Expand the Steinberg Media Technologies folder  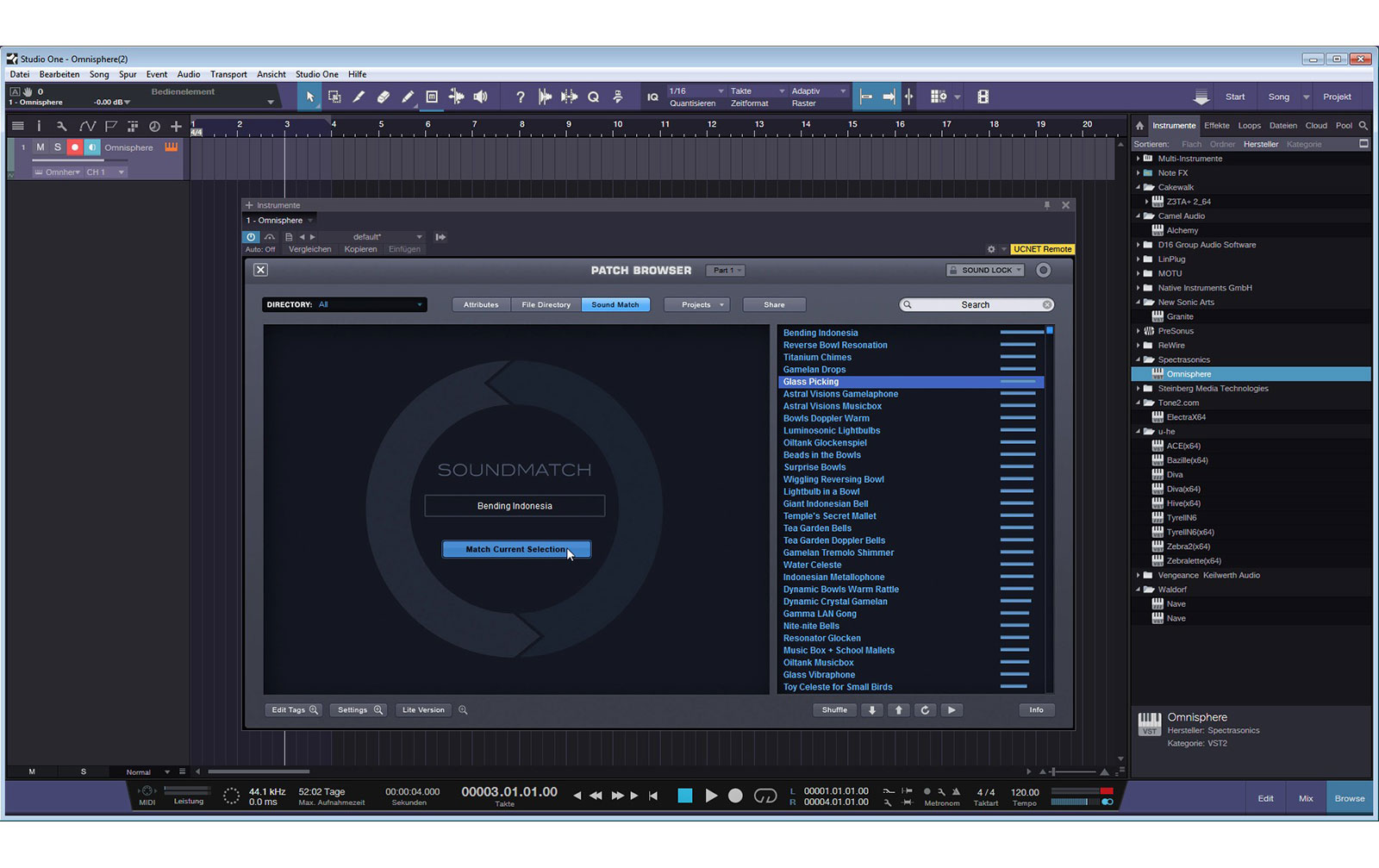pyautogui.click(x=1138, y=389)
